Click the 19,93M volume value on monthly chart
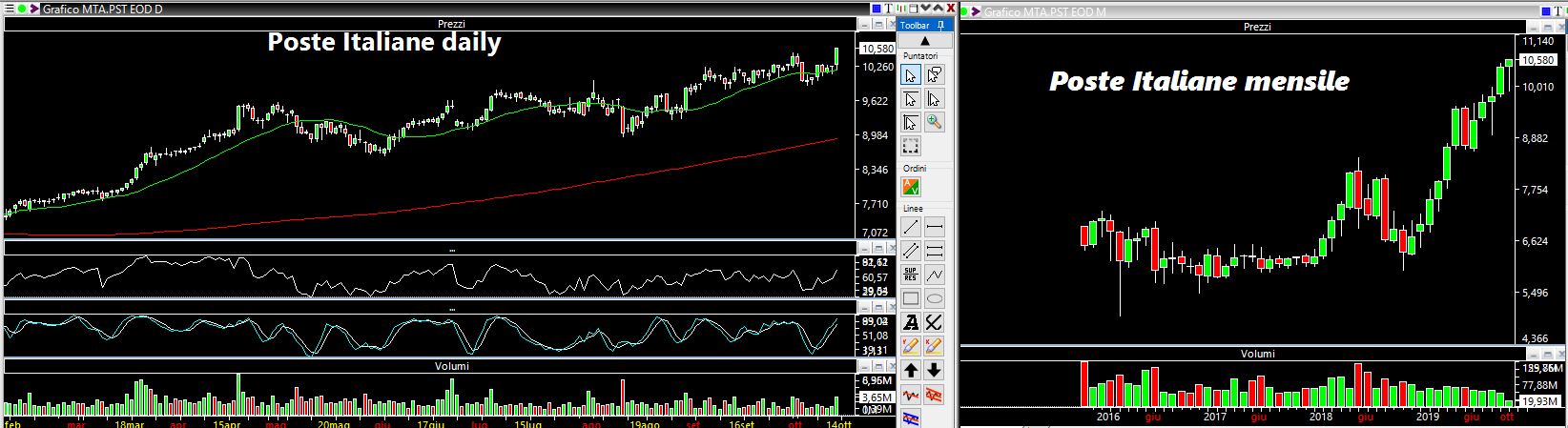 (1538, 401)
